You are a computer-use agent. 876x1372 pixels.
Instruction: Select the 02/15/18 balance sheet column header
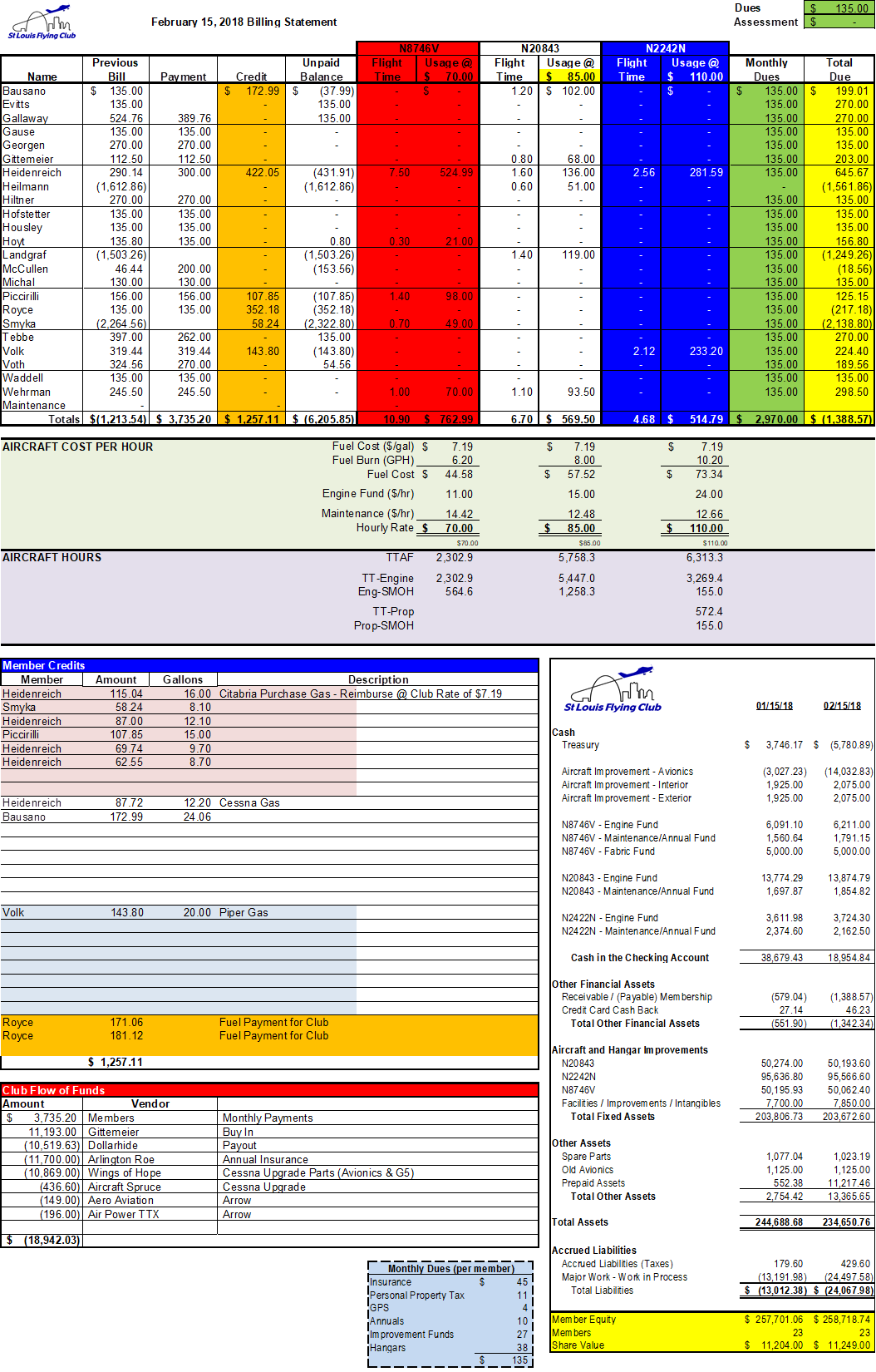pyautogui.click(x=842, y=706)
